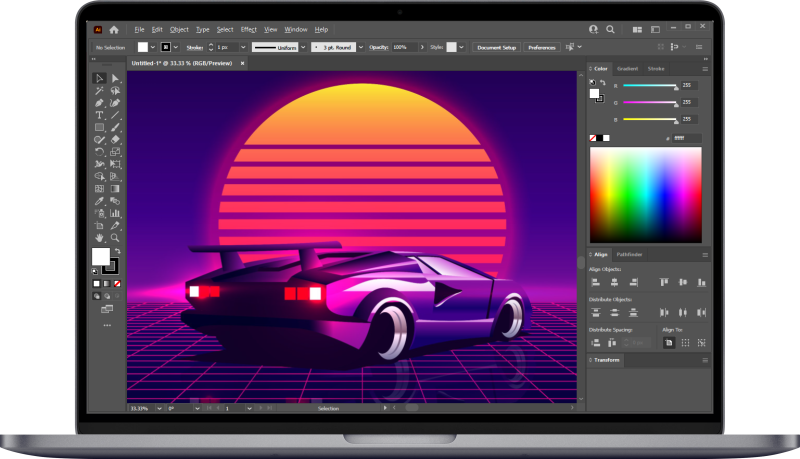Click the underlined Opacity label
Screen dimensions: 800x459
pyautogui.click(x=379, y=47)
